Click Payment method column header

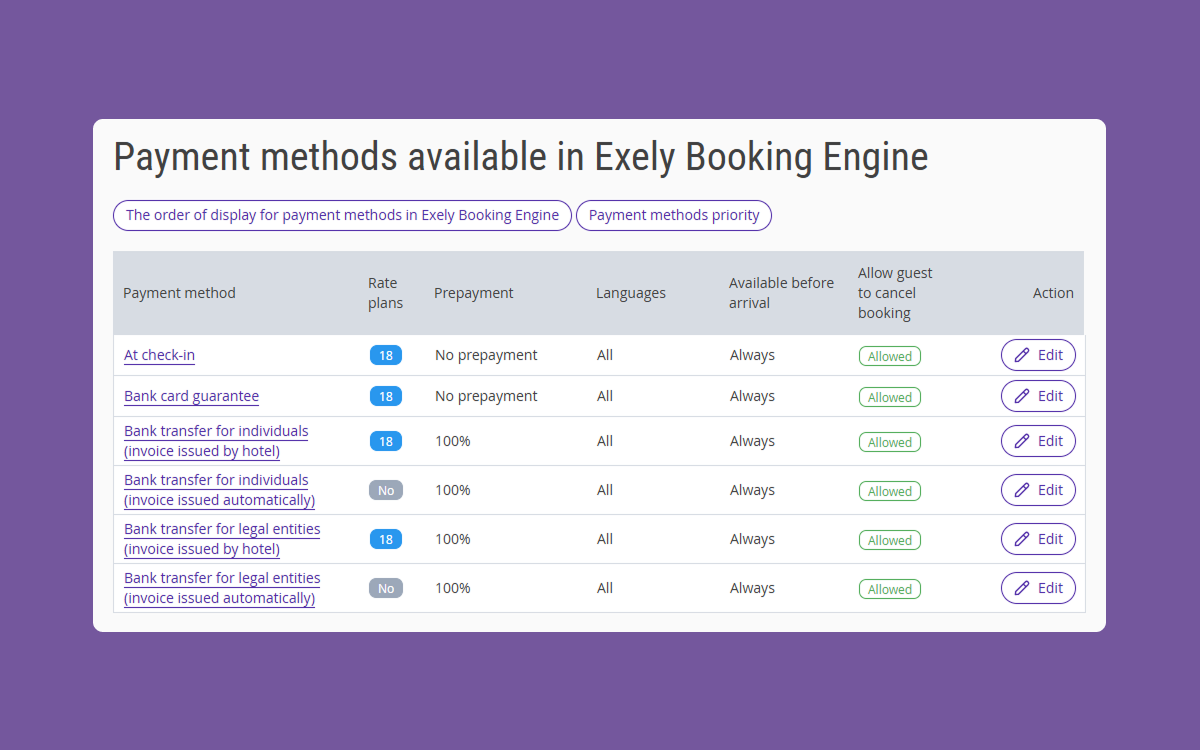click(179, 293)
